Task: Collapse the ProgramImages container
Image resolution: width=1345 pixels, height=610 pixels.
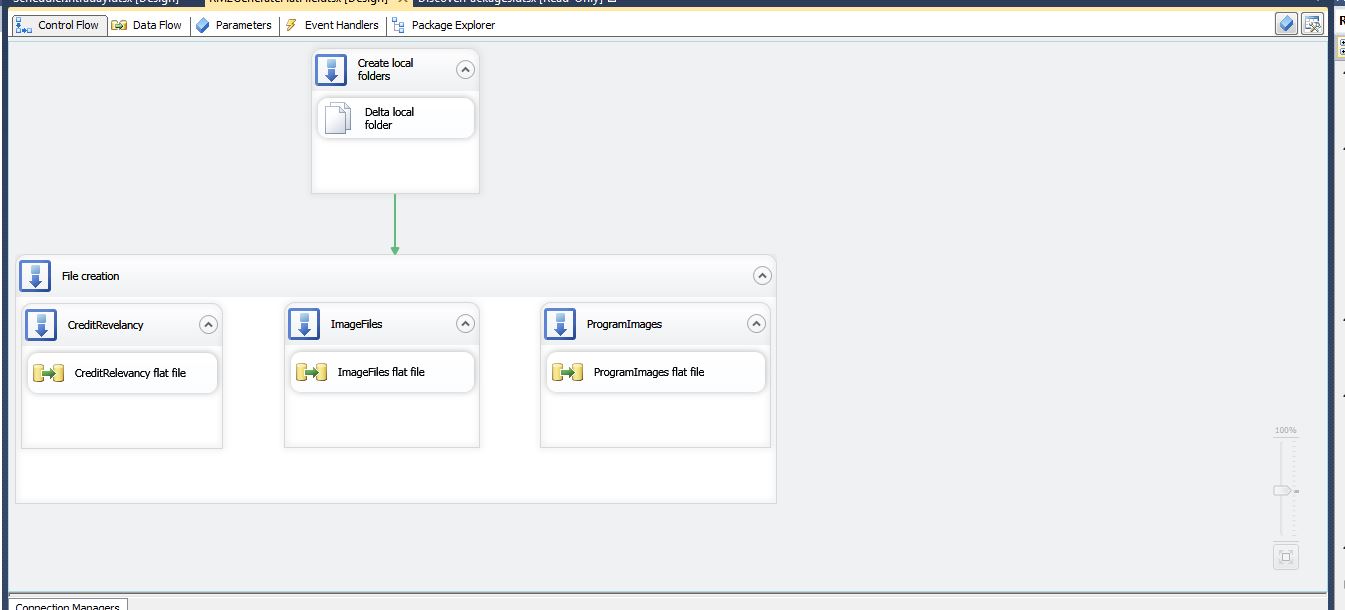Action: coord(756,323)
